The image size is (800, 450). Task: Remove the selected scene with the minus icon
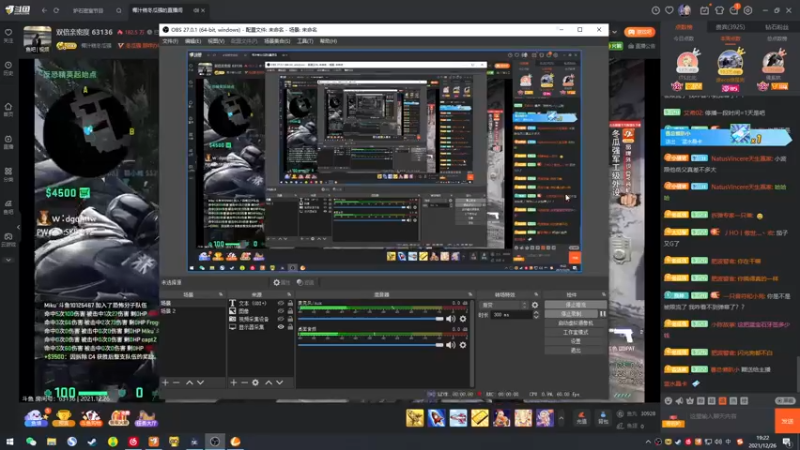click(176, 382)
